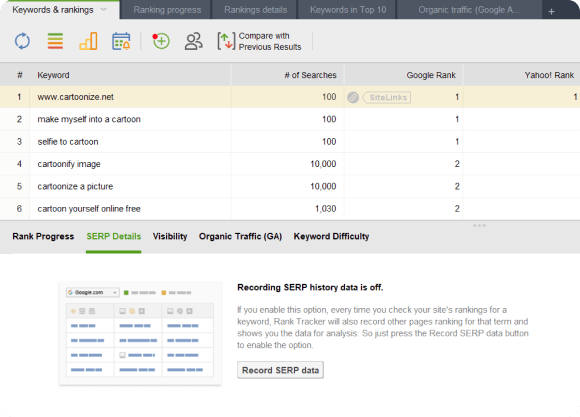Expand the Keywords & rankings tab dropdown arrow

click(104, 10)
